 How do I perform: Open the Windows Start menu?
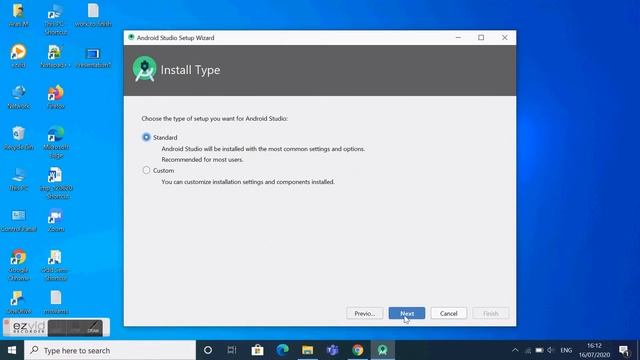click(12, 350)
